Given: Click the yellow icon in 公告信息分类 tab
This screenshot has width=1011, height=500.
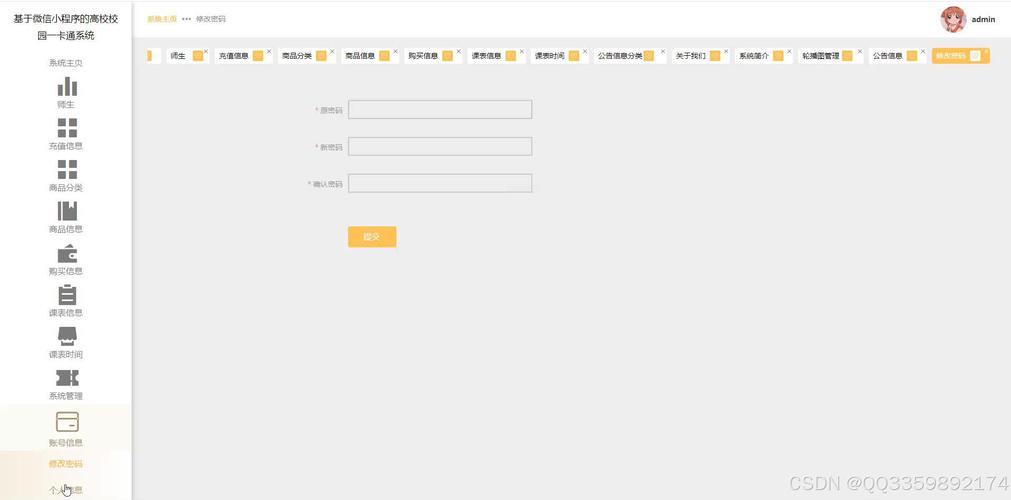Looking at the screenshot, I should [649, 56].
